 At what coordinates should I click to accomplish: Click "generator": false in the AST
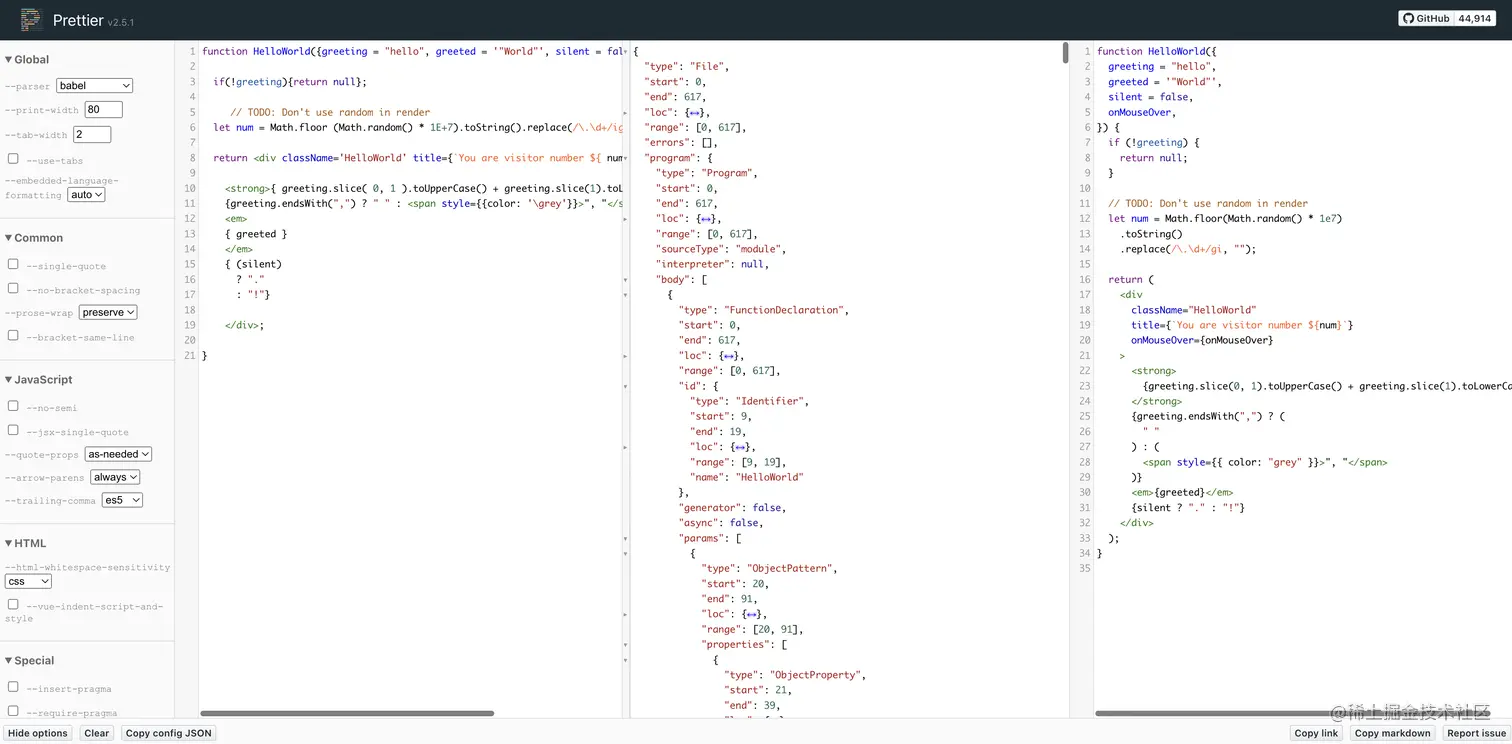[x=732, y=508]
